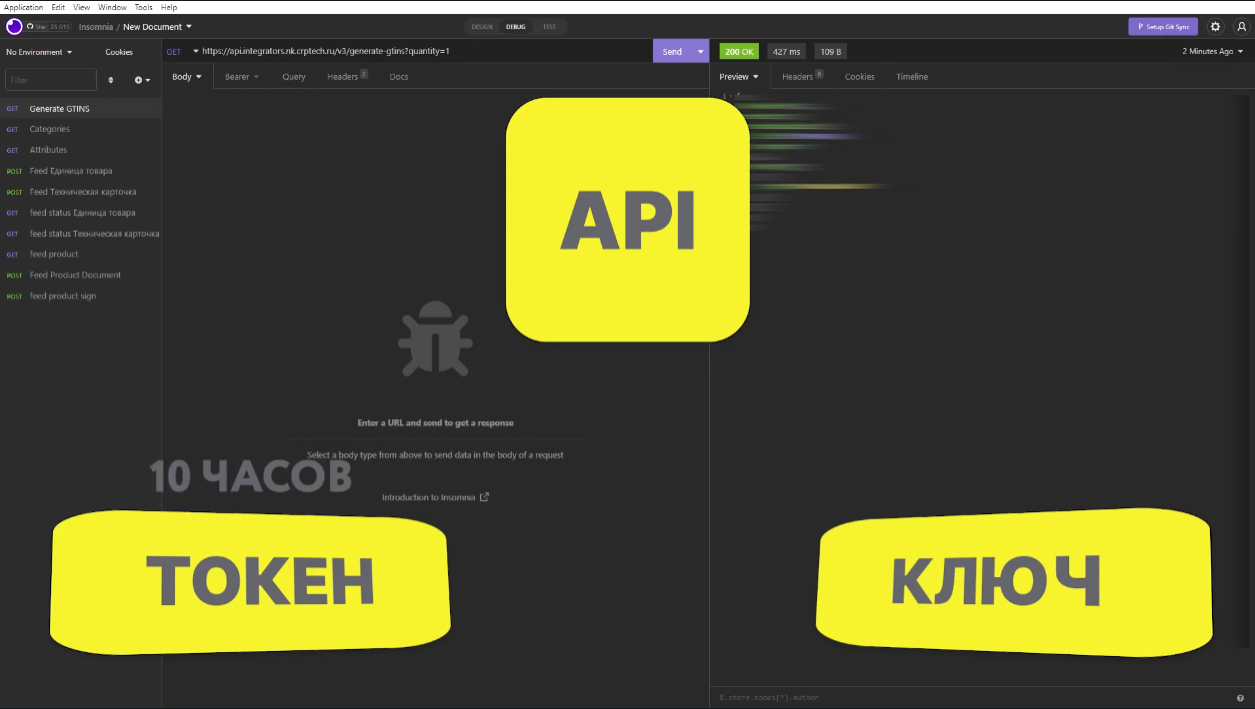
Task: Open the Window menu
Action: pos(112,7)
